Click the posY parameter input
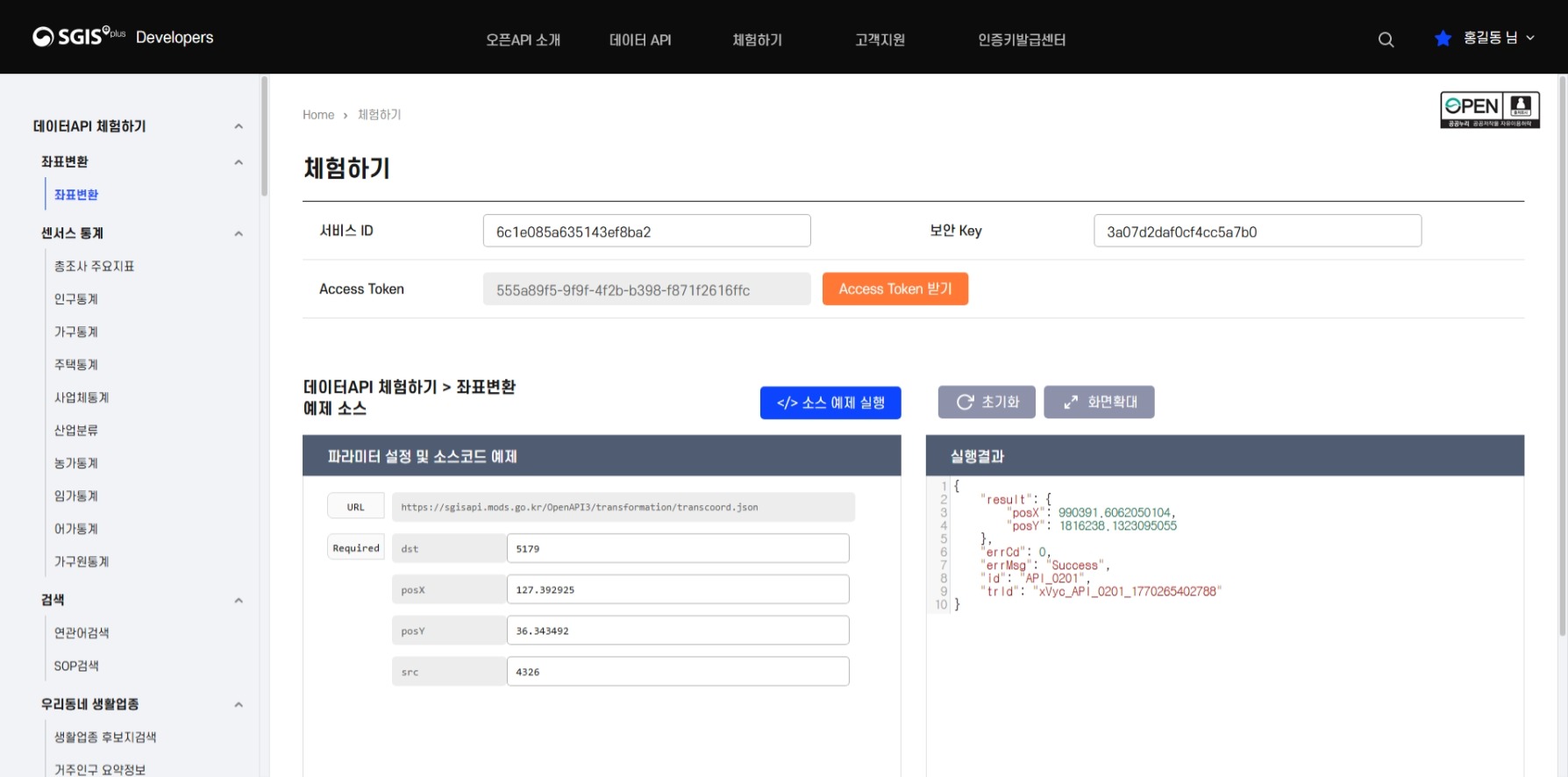This screenshot has width=1568, height=777. [x=678, y=631]
